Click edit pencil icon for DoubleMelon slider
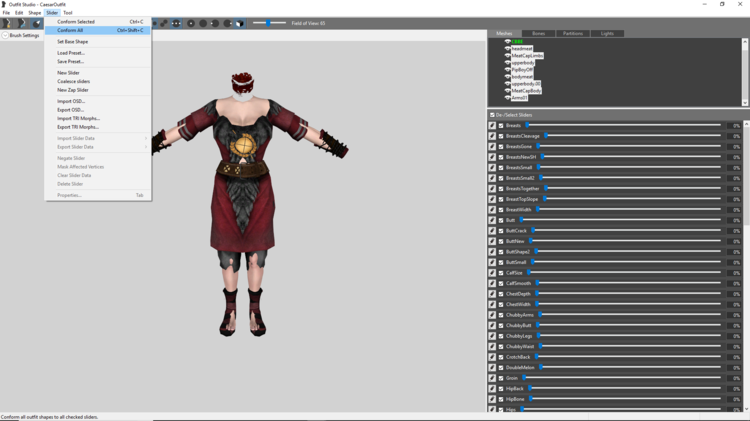The height and width of the screenshot is (421, 750). (x=492, y=367)
